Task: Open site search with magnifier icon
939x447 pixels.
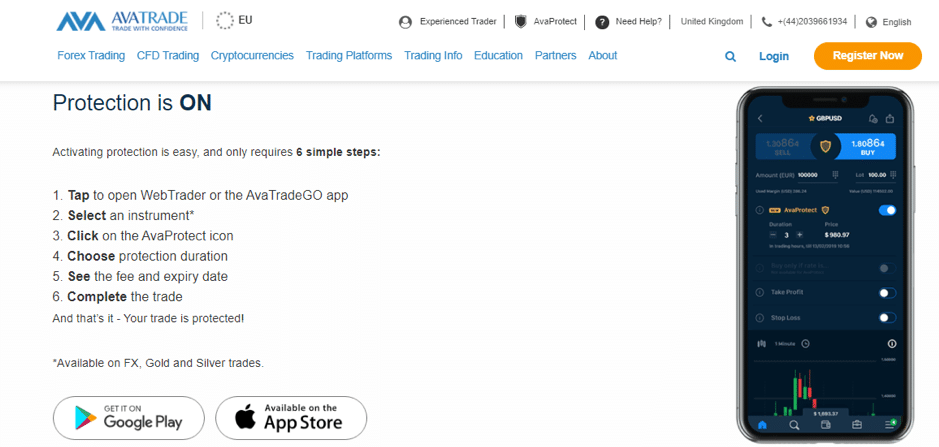Action: point(730,56)
